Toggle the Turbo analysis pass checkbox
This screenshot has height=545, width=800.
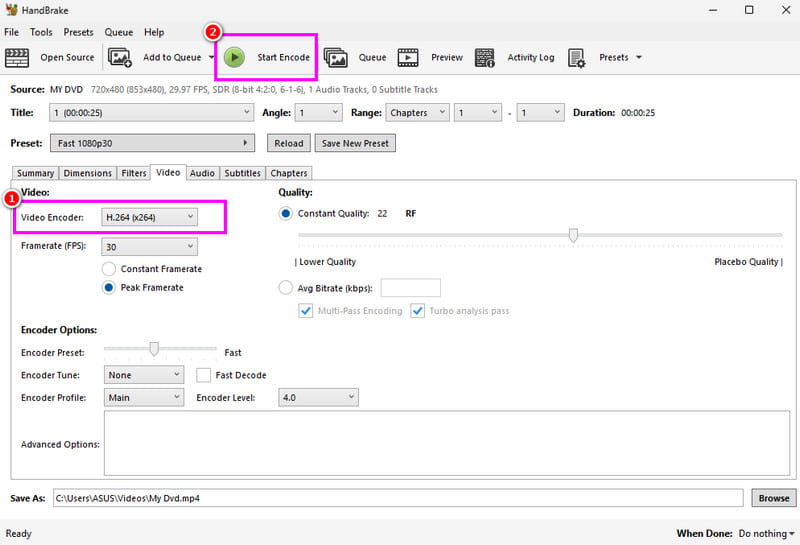click(417, 311)
